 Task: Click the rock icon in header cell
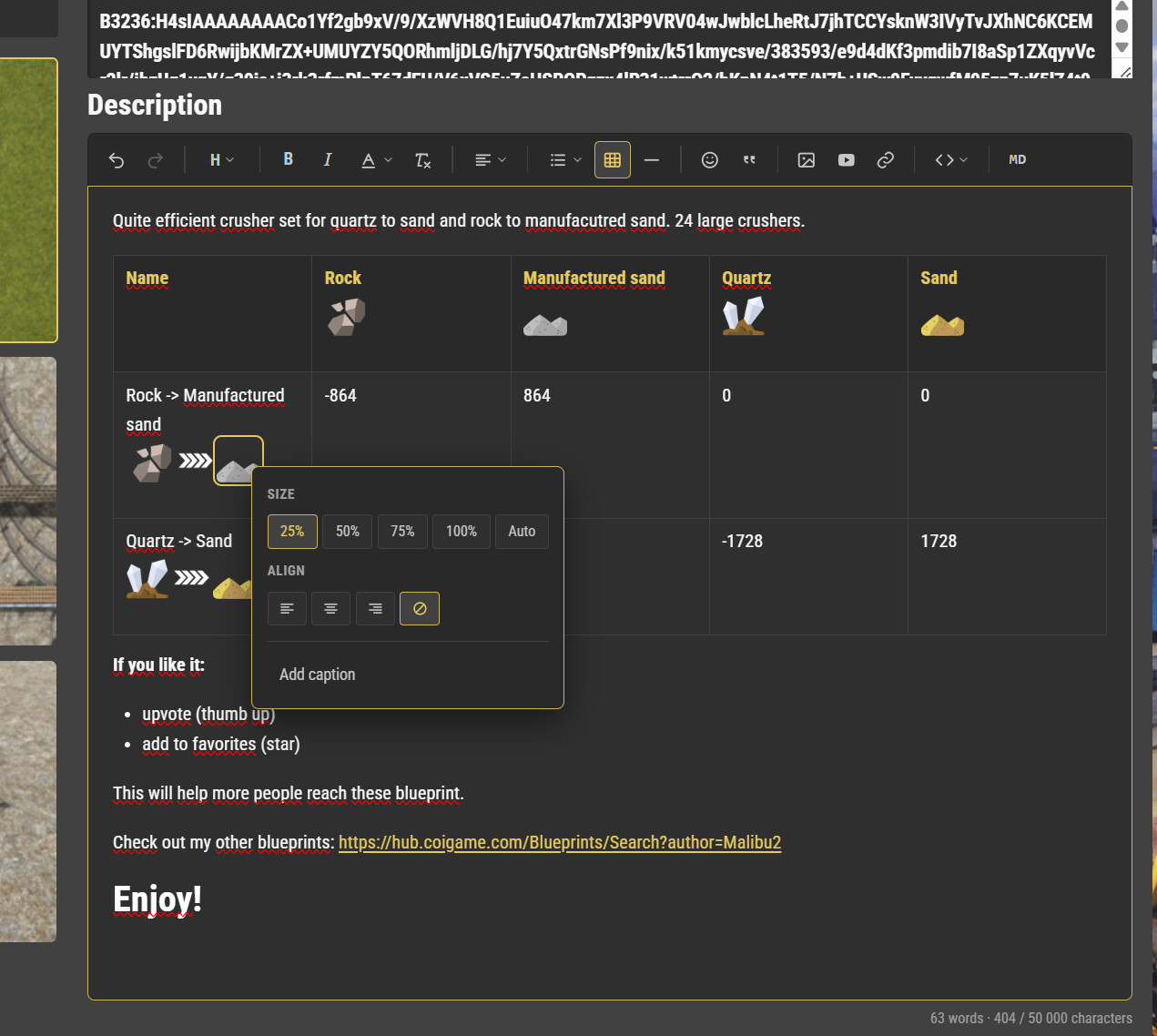(x=347, y=318)
